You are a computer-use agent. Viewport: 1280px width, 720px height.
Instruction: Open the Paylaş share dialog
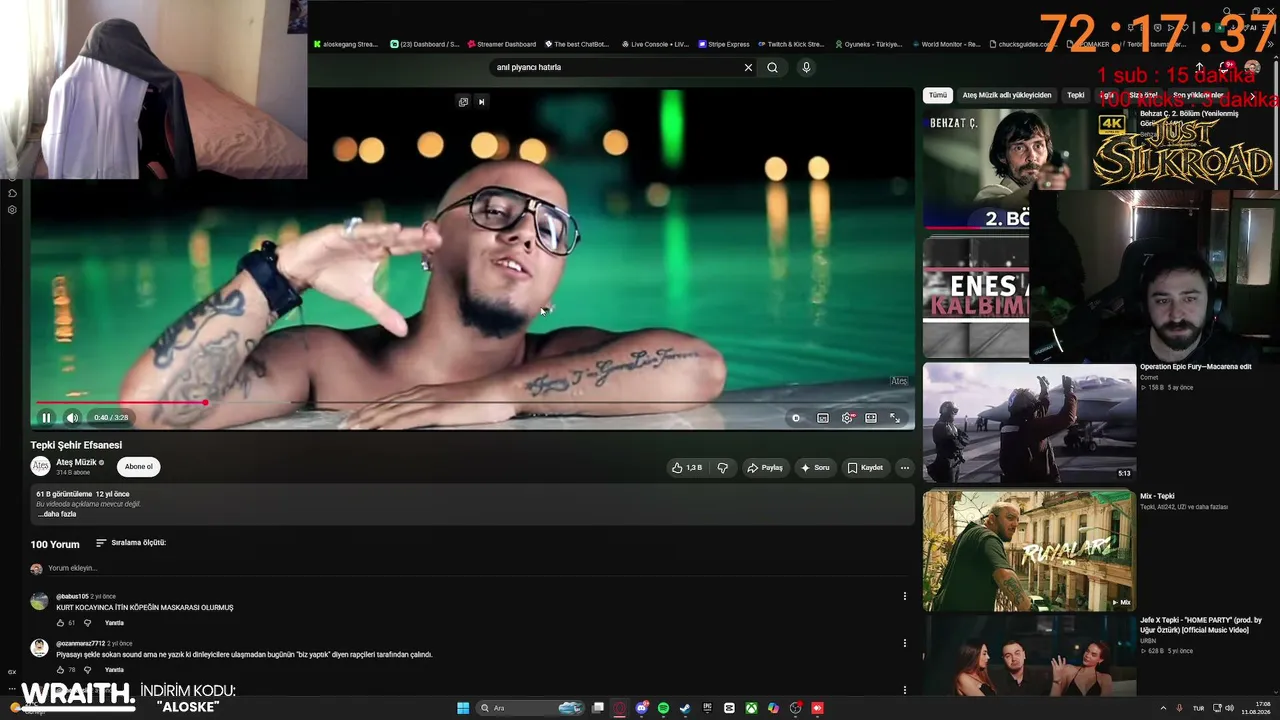765,467
